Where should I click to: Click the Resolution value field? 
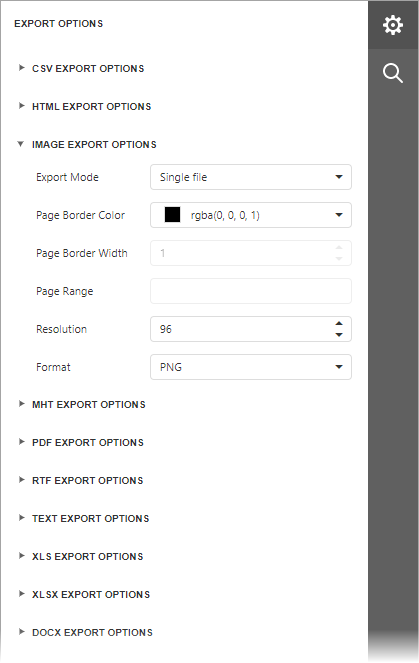pos(241,329)
